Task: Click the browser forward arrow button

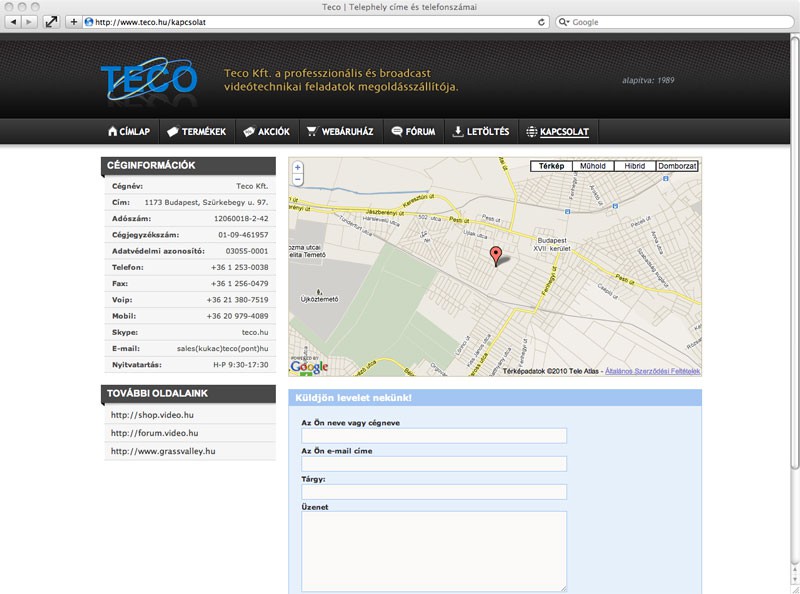Action: [x=29, y=22]
